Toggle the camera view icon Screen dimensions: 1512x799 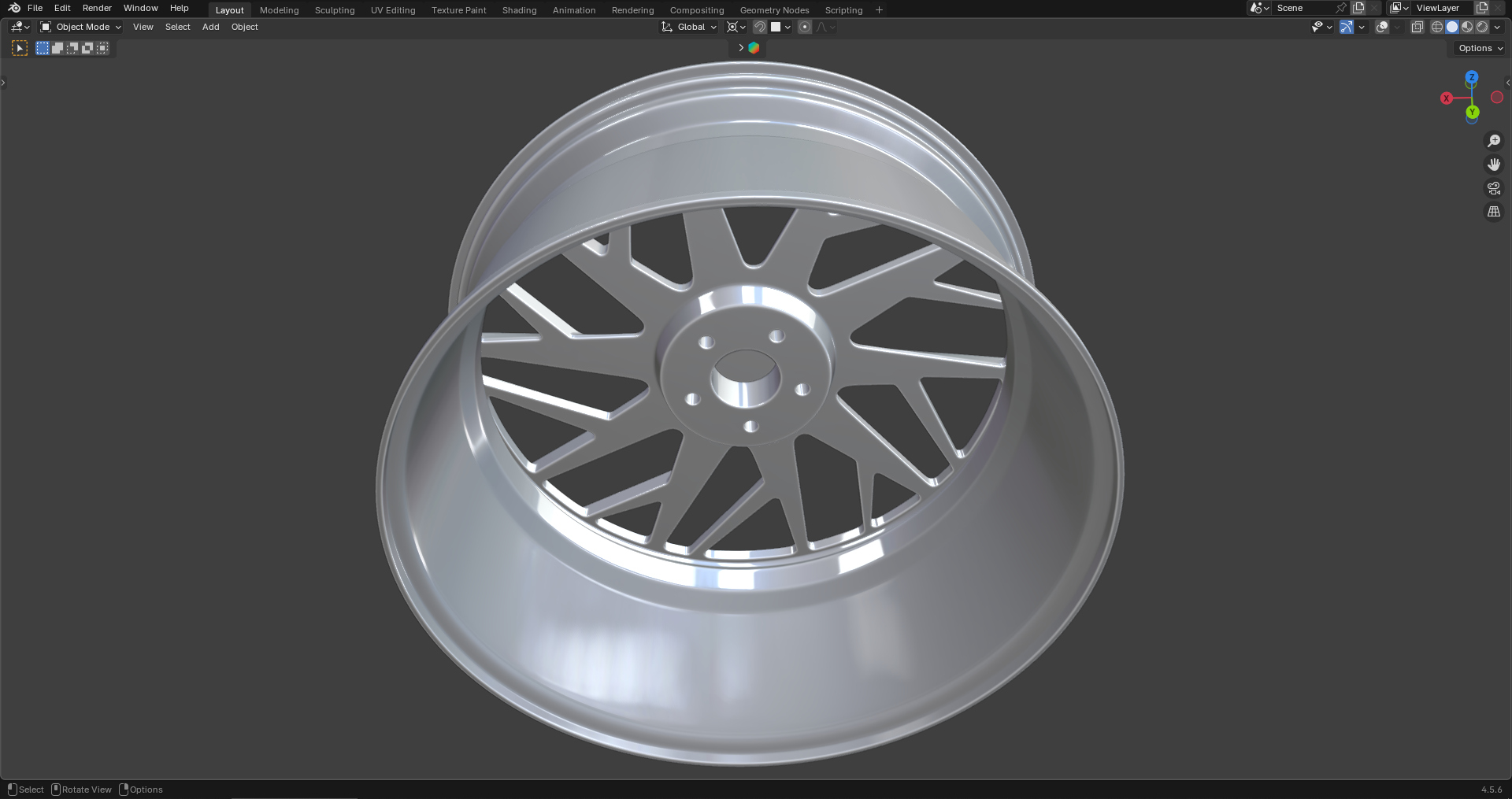(x=1494, y=188)
